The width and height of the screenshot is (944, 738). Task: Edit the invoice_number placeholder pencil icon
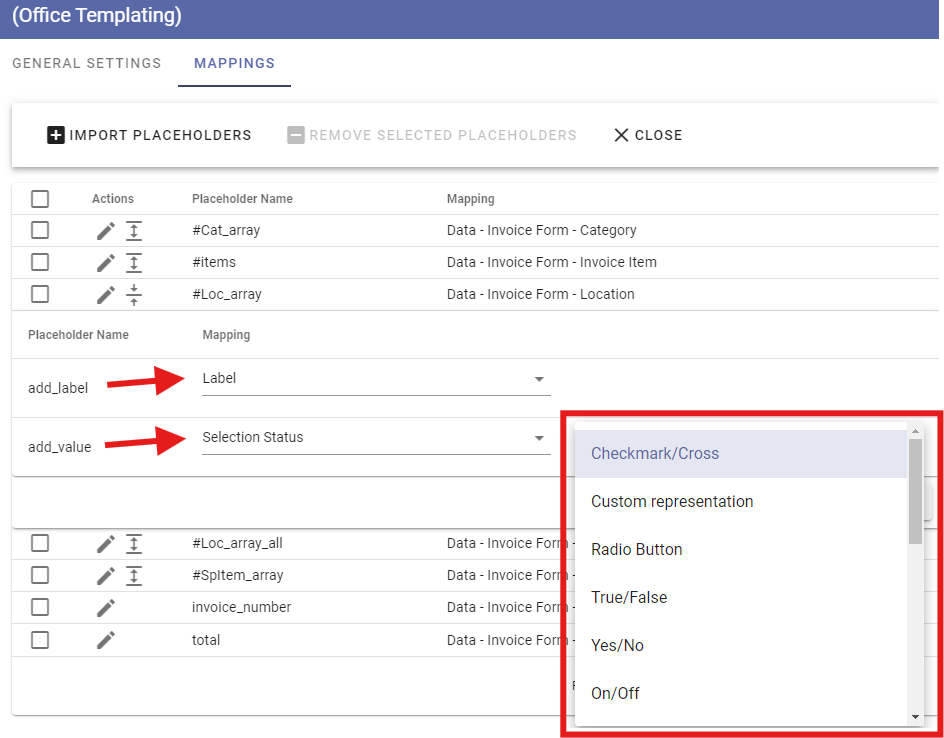[106, 608]
